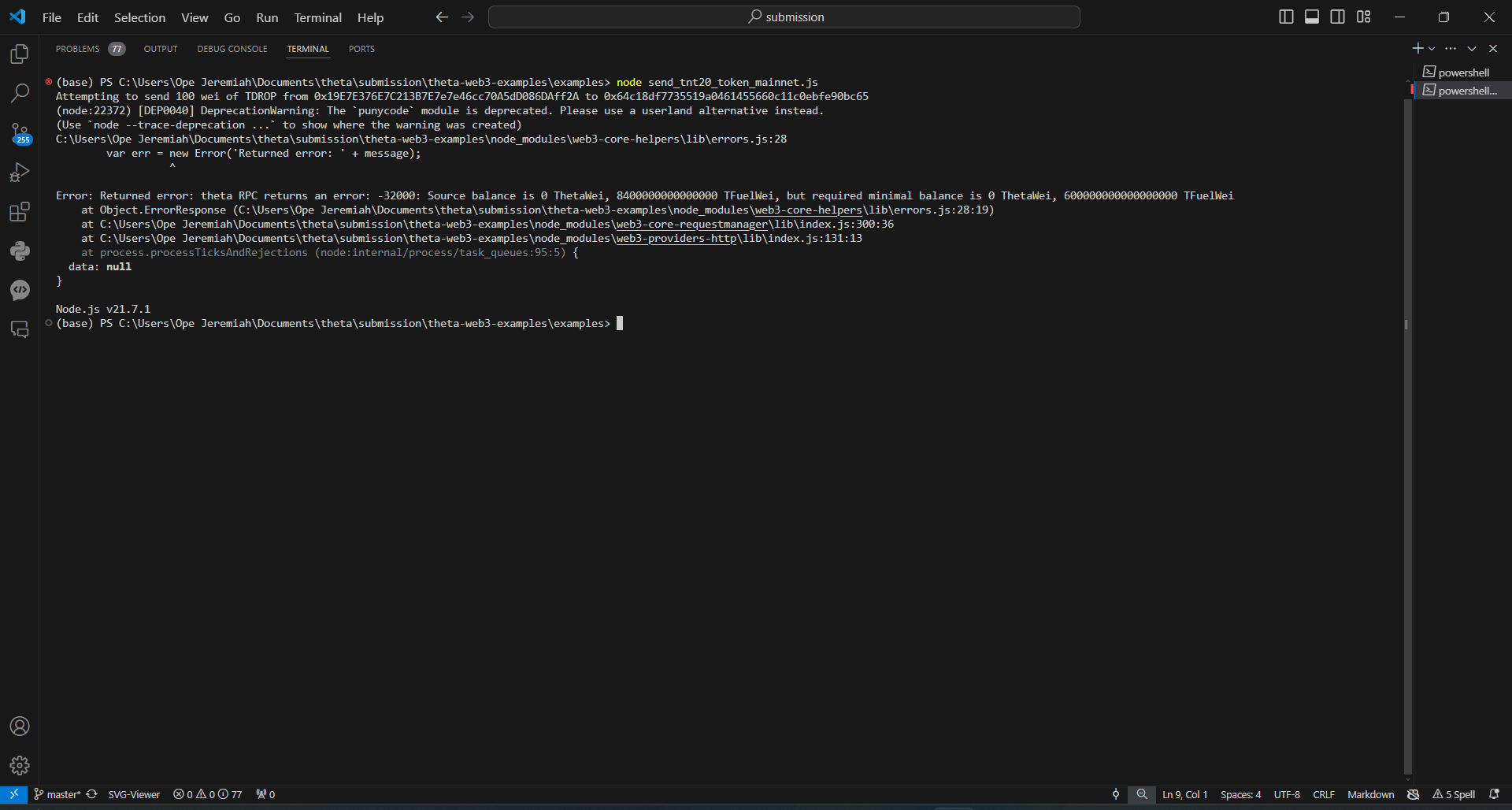Click the submission command center search box
Viewport: 1512px width, 810px height.
784,17
